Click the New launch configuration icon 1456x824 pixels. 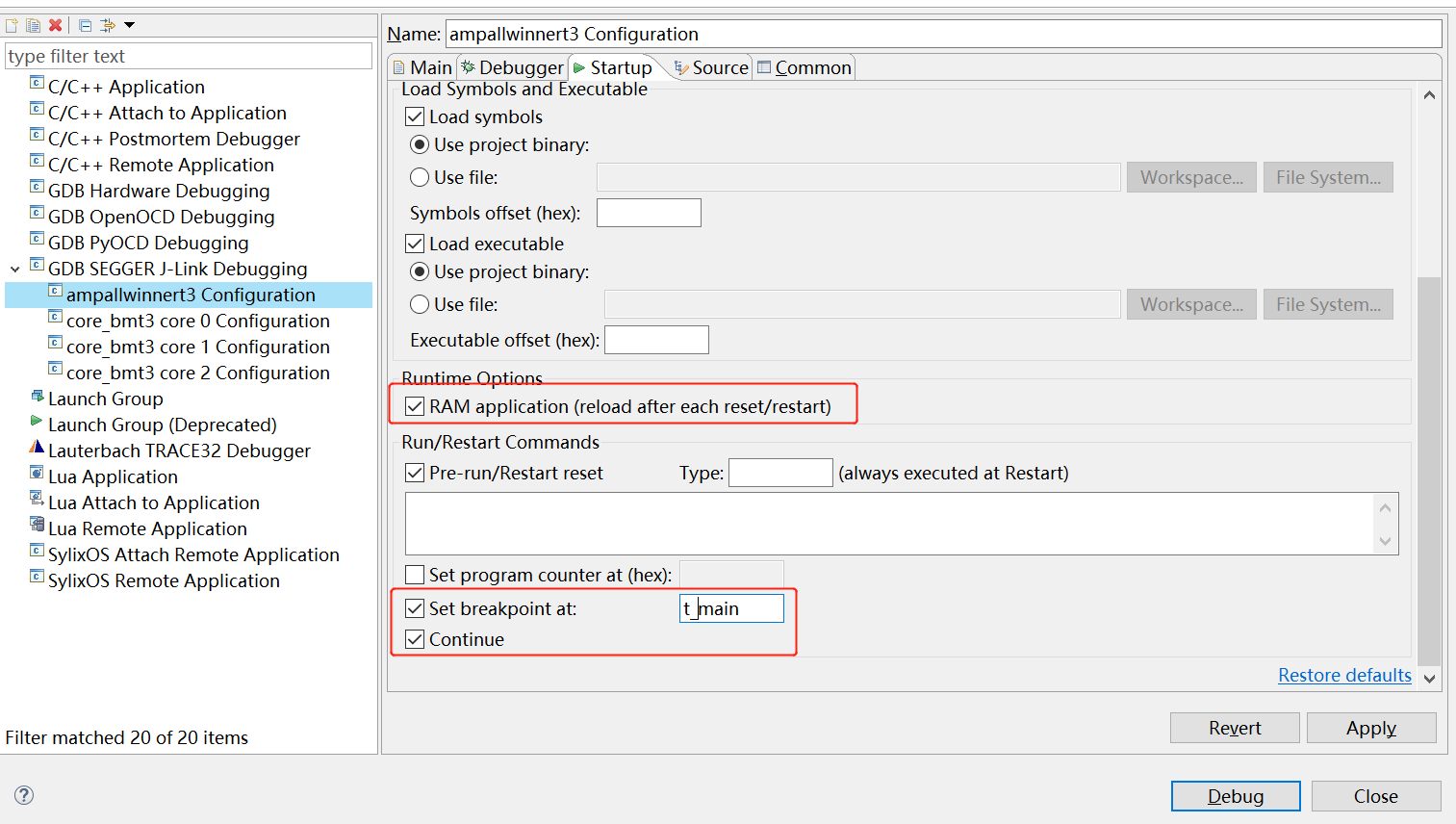(x=13, y=25)
